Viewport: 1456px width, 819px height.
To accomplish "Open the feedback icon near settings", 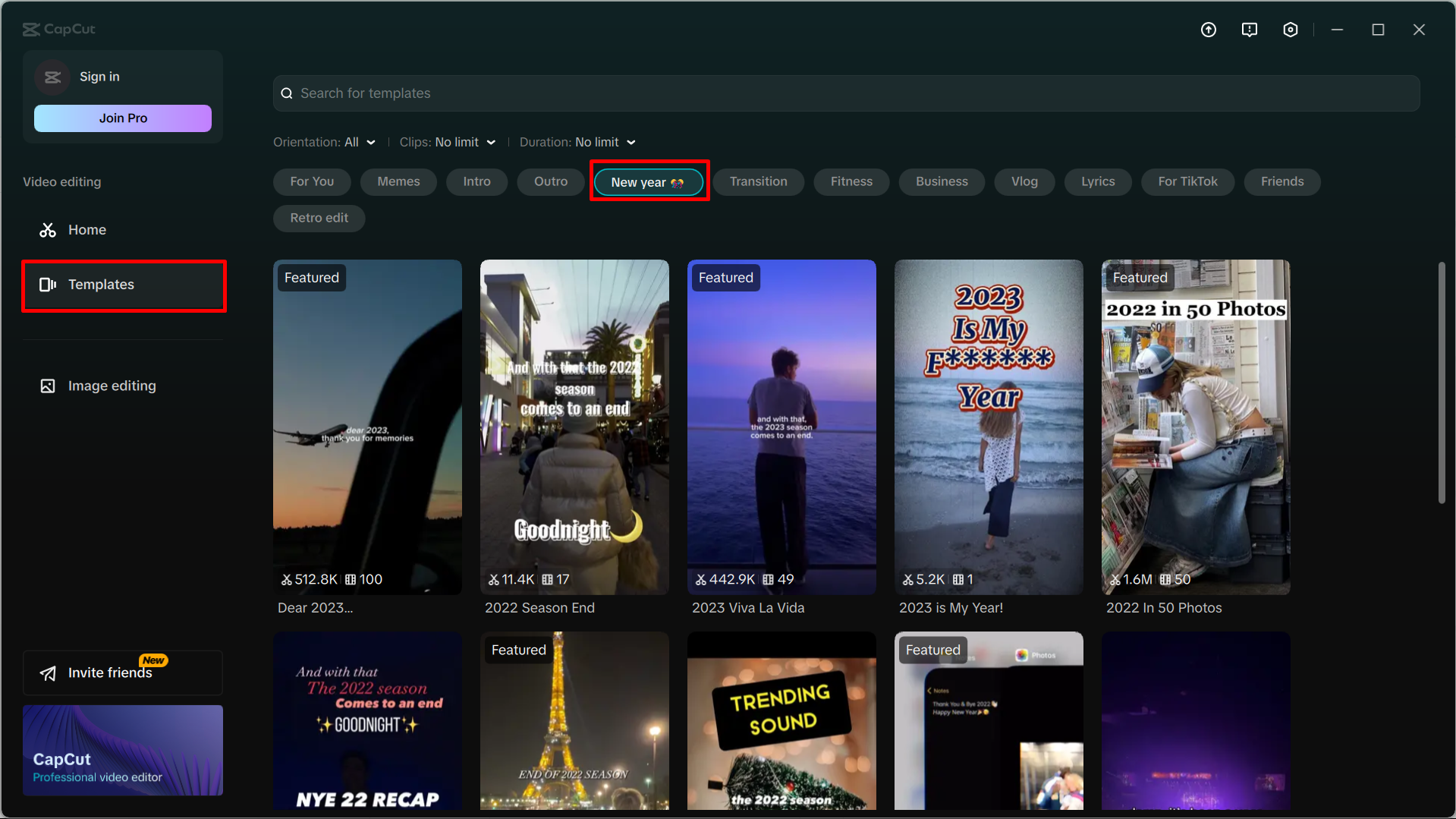I will 1249,29.
